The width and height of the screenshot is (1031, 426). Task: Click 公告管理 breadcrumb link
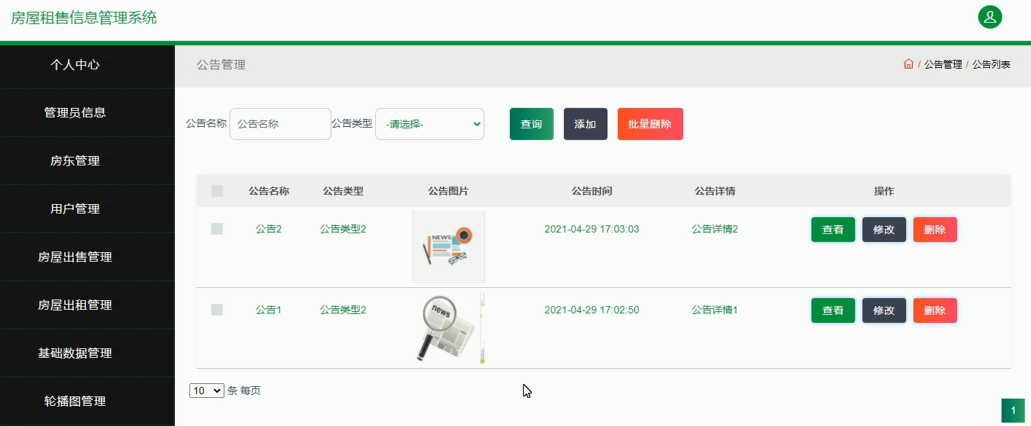pyautogui.click(x=943, y=64)
